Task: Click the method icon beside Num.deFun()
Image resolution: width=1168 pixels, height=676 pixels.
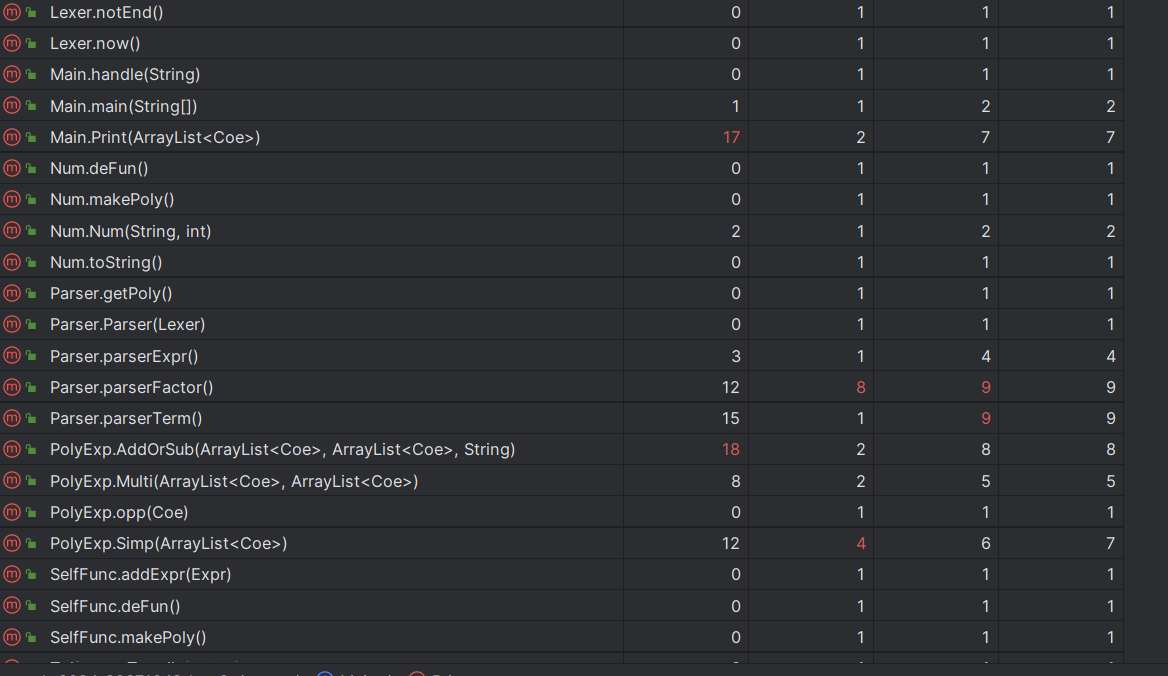Action: [x=12, y=169]
